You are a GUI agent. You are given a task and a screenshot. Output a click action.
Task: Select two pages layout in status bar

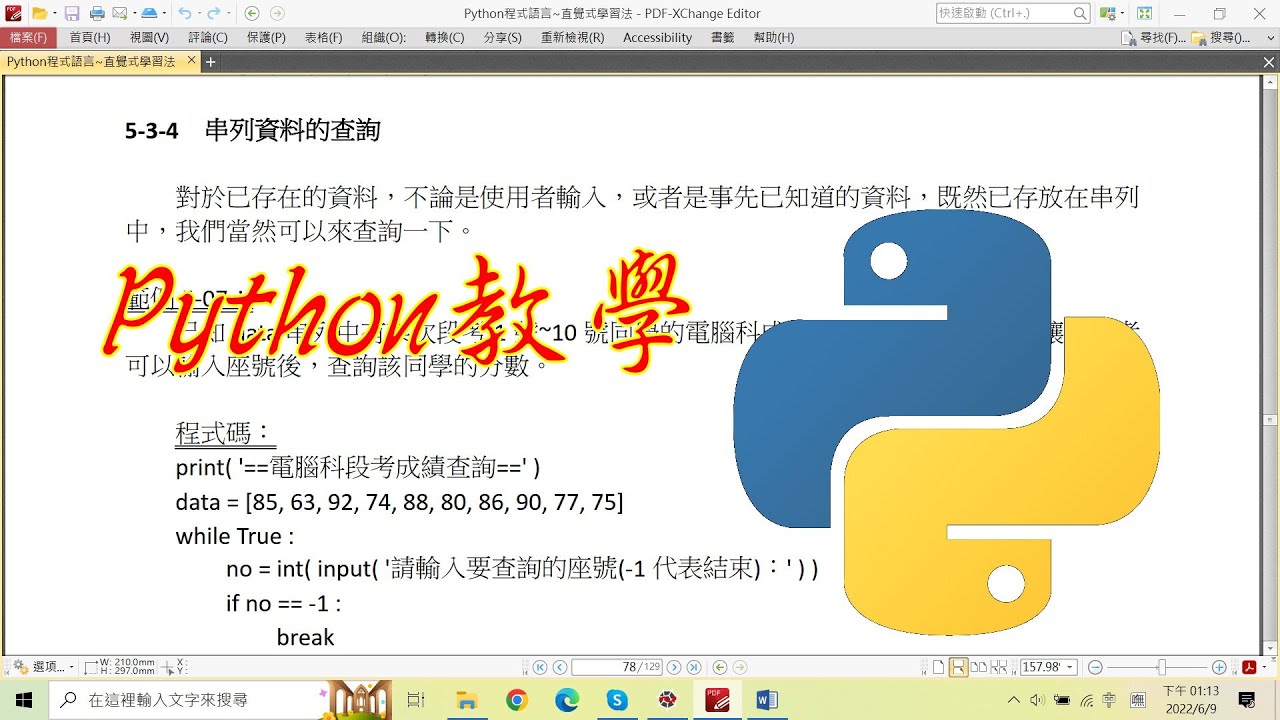979,667
